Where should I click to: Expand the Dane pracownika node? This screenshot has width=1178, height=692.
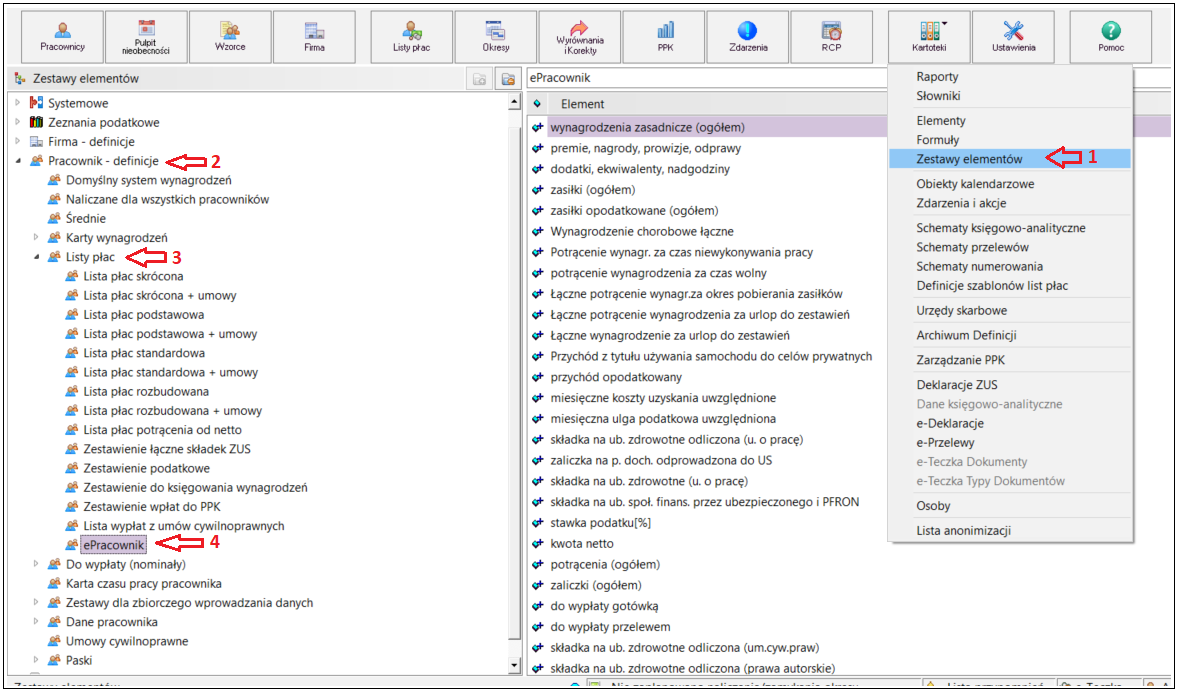tap(36, 621)
